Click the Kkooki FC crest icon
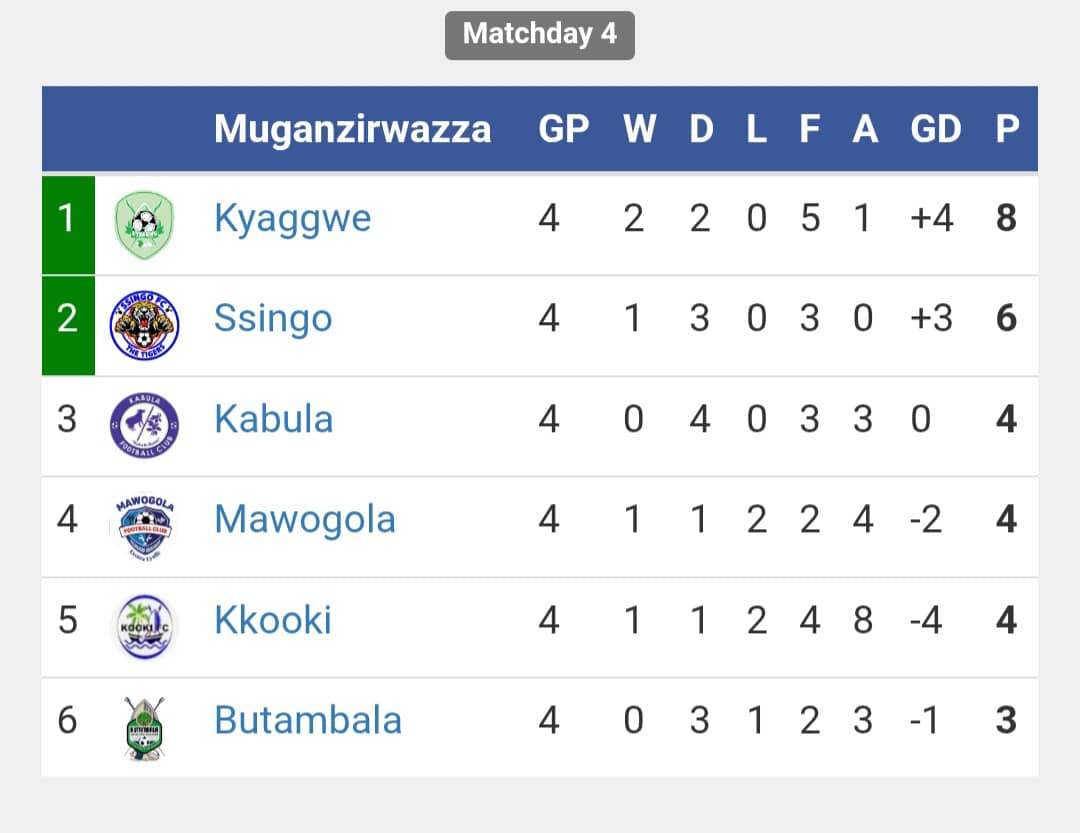Viewport: 1080px width, 833px height. (144, 626)
